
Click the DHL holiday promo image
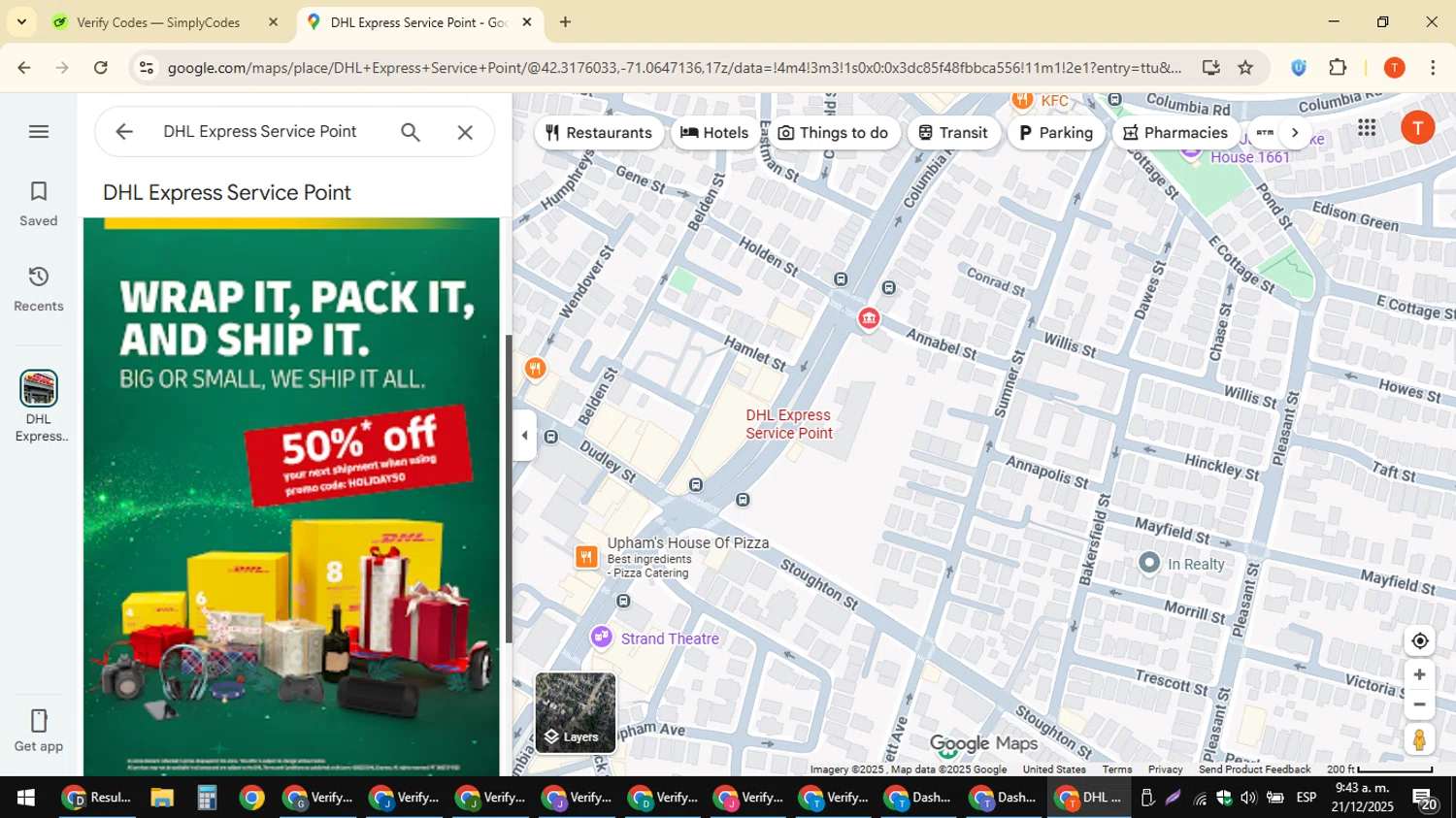pyautogui.click(x=291, y=497)
